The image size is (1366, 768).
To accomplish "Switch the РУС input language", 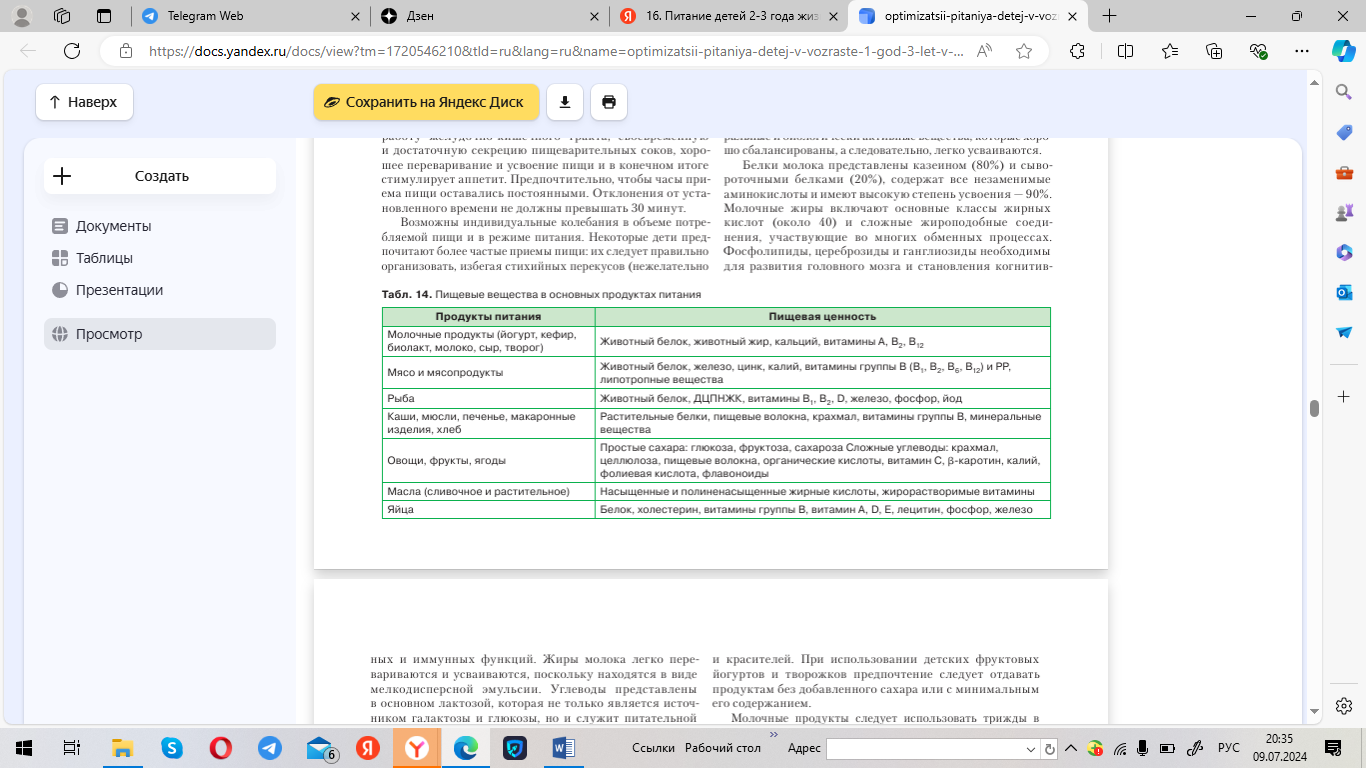I will click(1228, 748).
